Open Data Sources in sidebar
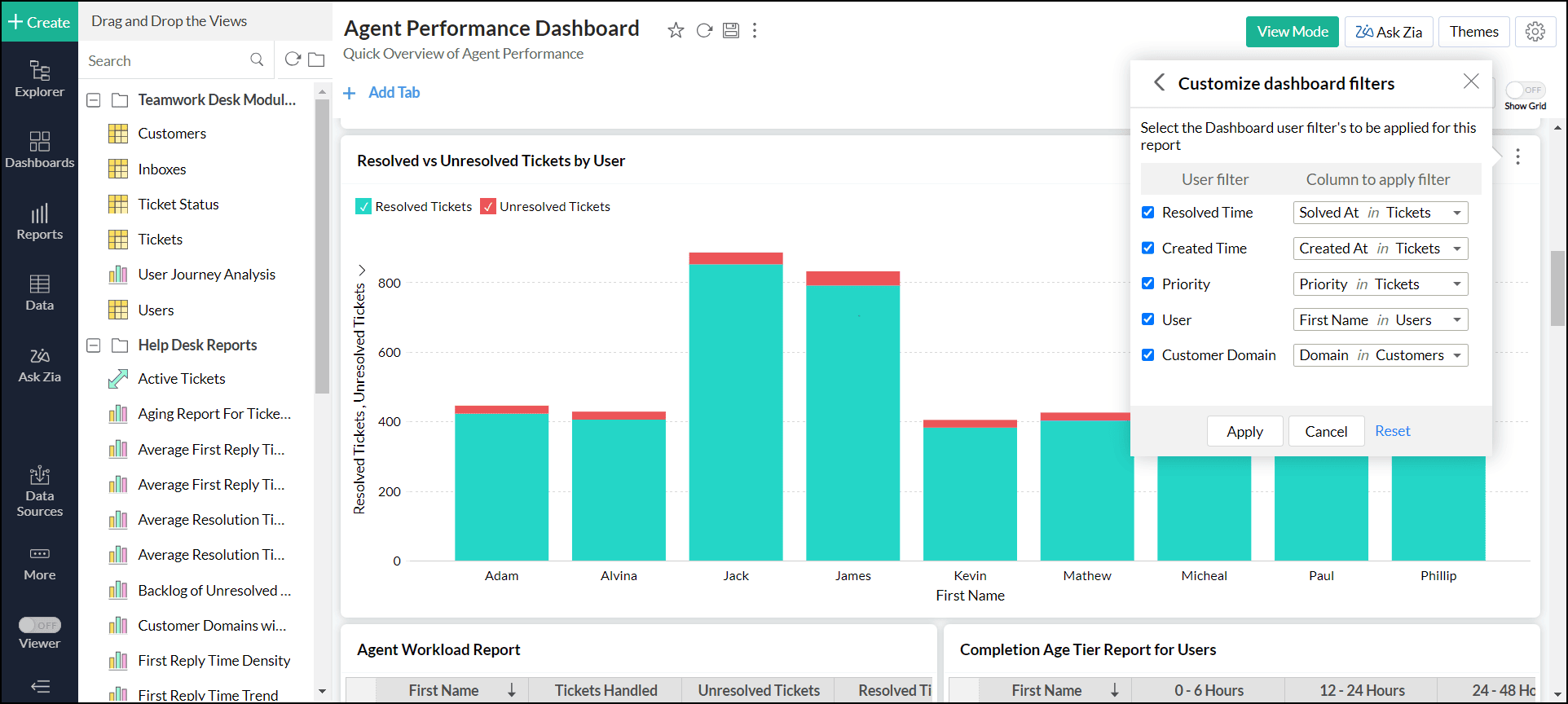1568x704 pixels. pos(39,491)
